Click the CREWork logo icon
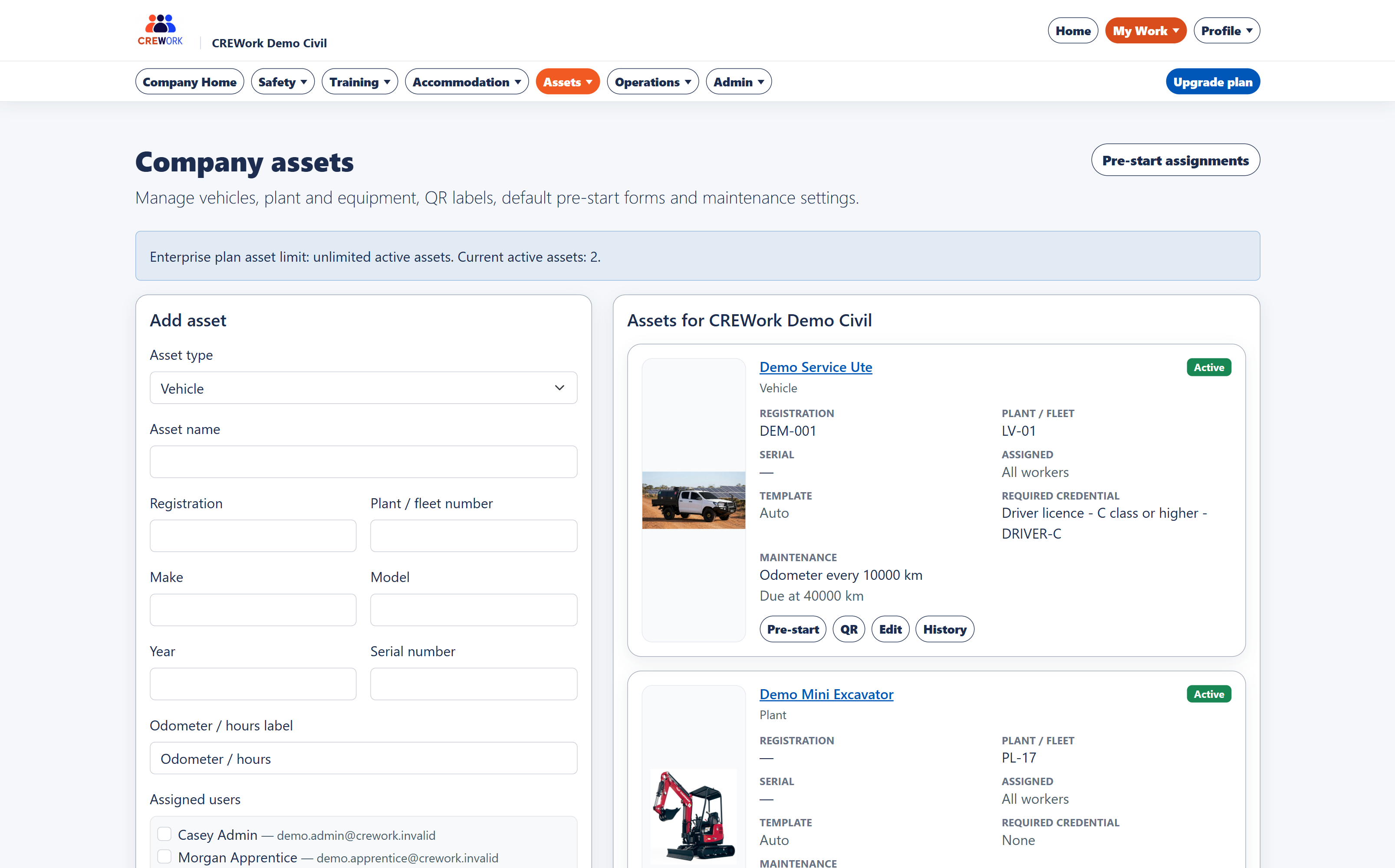 (160, 30)
